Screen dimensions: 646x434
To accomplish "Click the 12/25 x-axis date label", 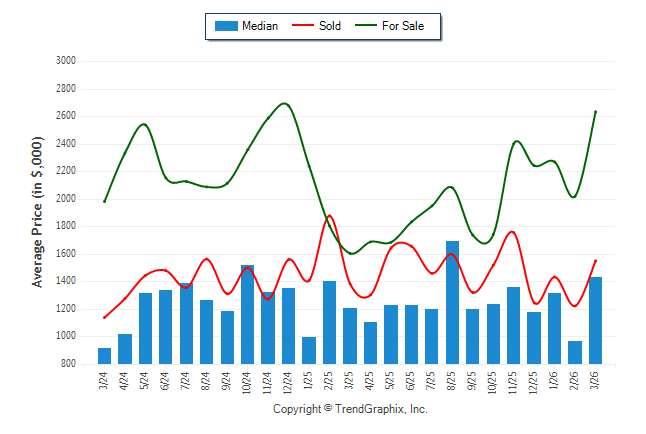I will (534, 381).
